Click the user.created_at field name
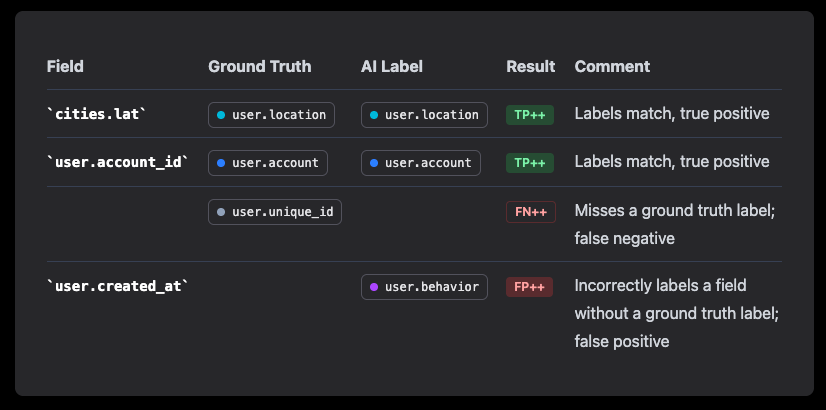 click(117, 287)
